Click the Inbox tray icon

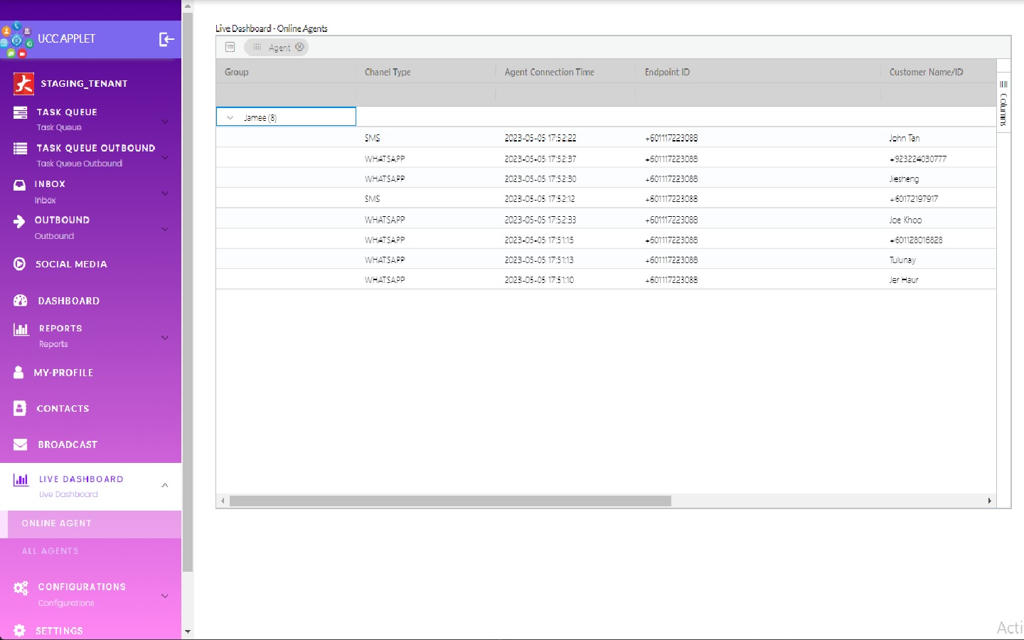pos(19,185)
